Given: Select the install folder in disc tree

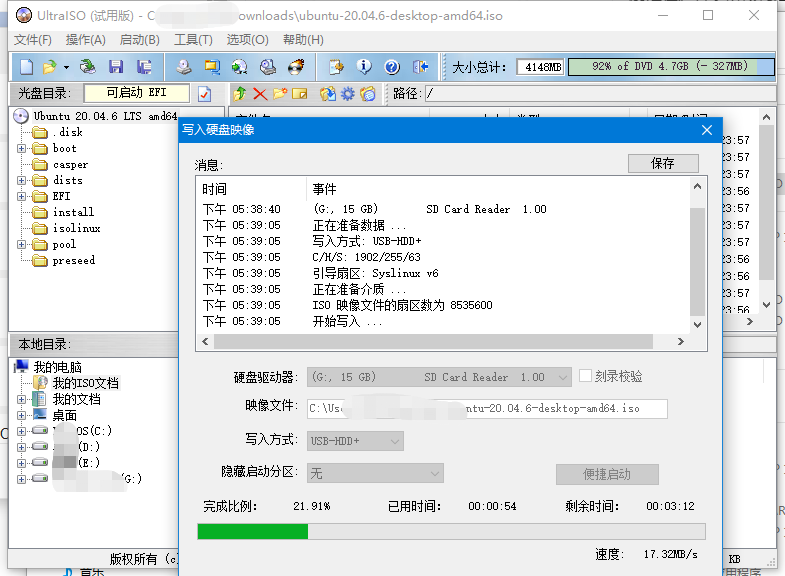Looking at the screenshot, I should [73, 213].
